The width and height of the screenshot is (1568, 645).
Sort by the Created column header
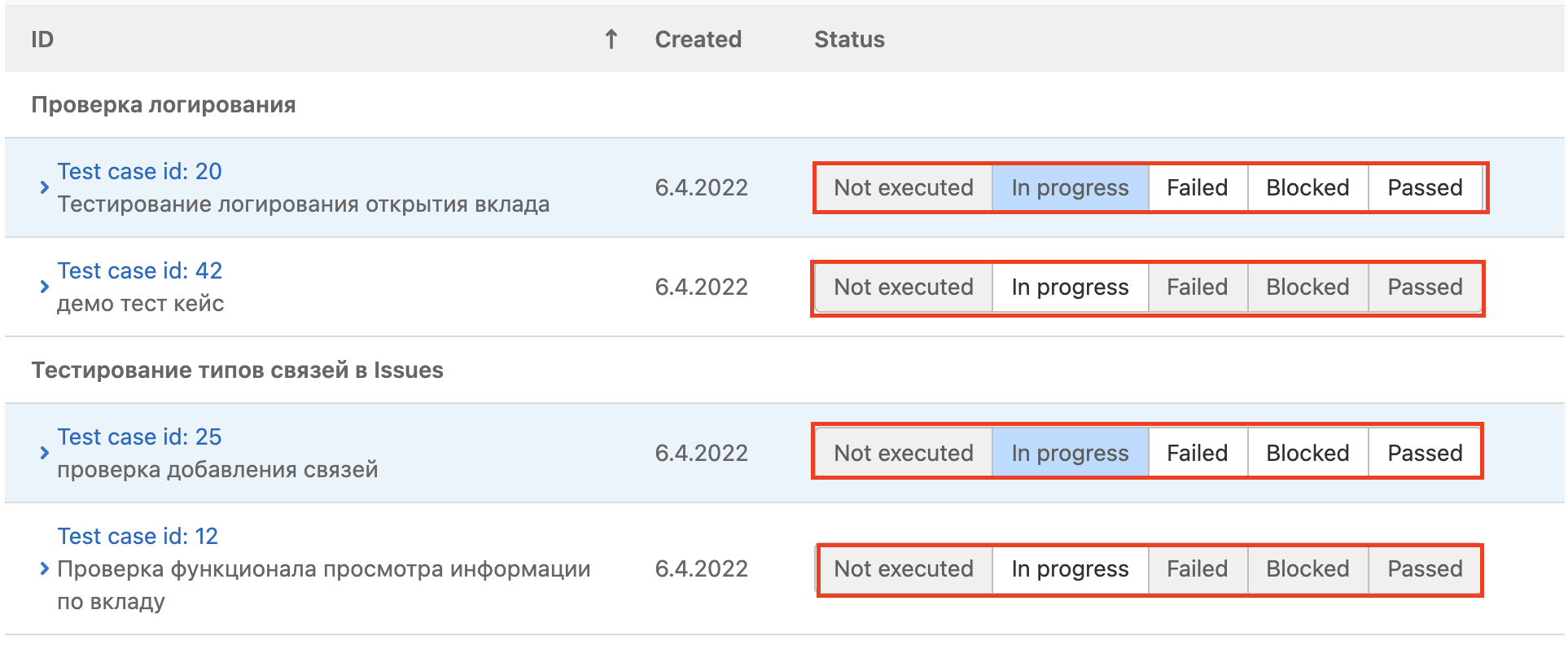click(698, 39)
